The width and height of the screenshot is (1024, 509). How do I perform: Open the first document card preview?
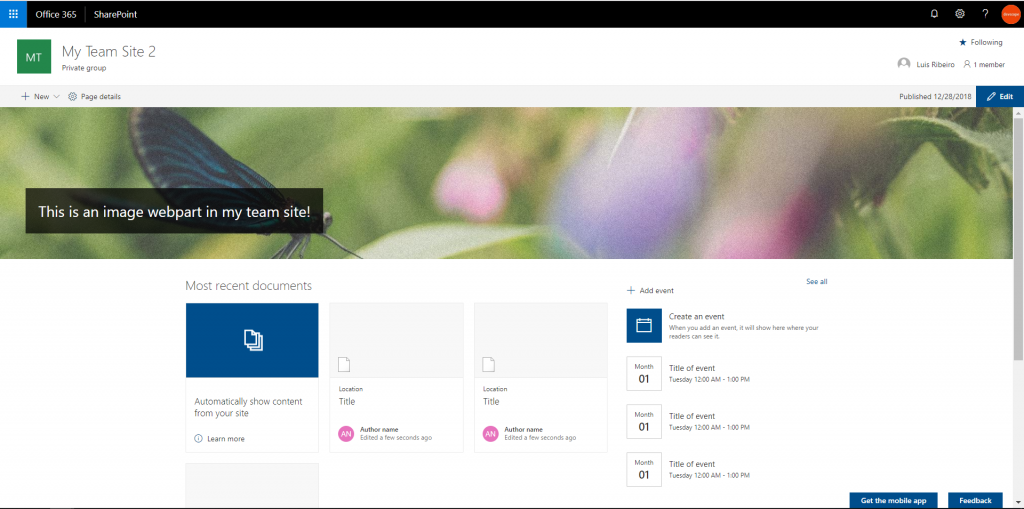396,340
